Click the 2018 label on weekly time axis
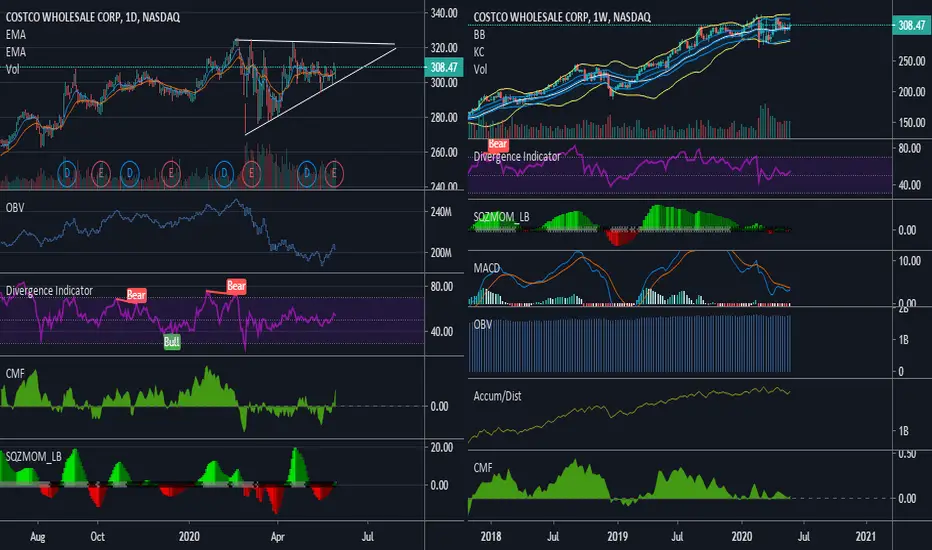The image size is (932, 550). 491,536
